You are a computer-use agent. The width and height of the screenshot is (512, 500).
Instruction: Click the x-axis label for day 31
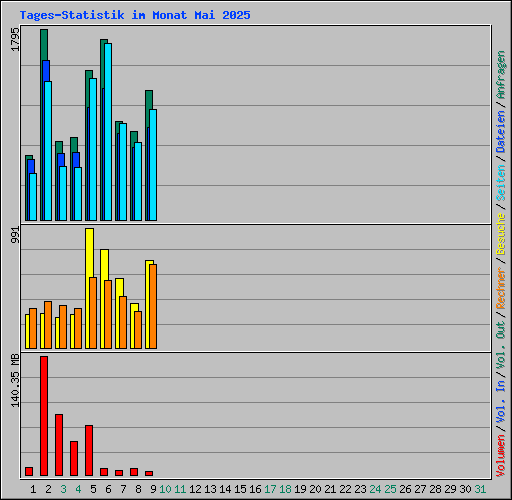[480, 489]
